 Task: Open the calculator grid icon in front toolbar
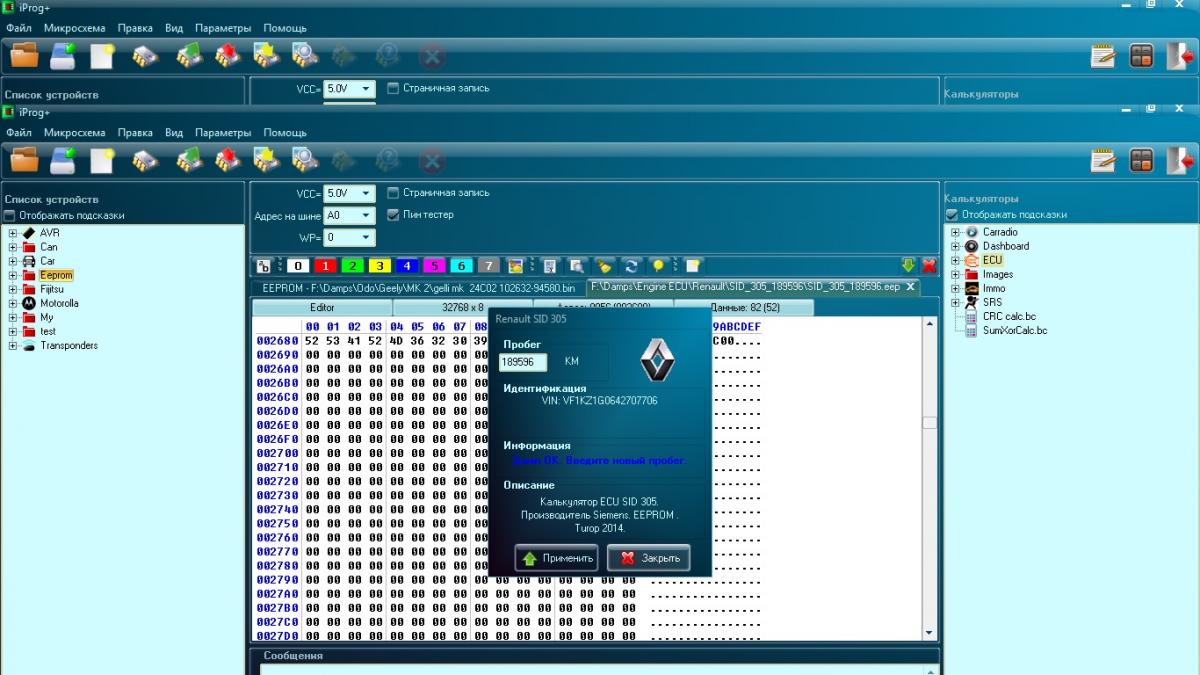(1141, 160)
